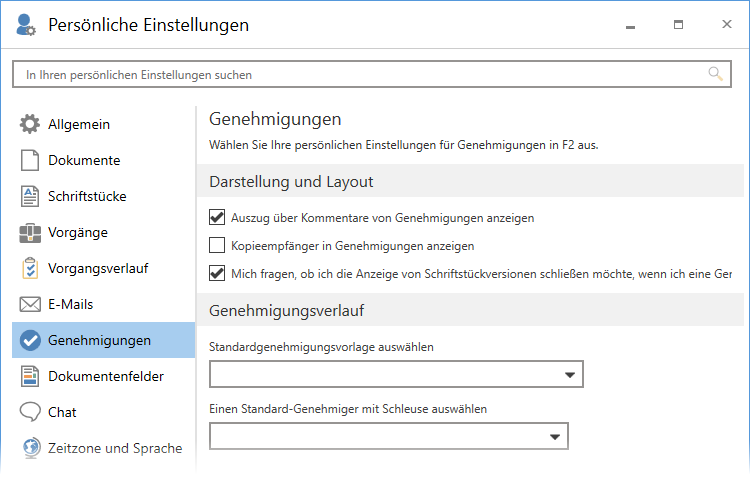This screenshot has height=485, width=750.
Task: Open Zeitzone und Sprache settings
Action: [103, 448]
